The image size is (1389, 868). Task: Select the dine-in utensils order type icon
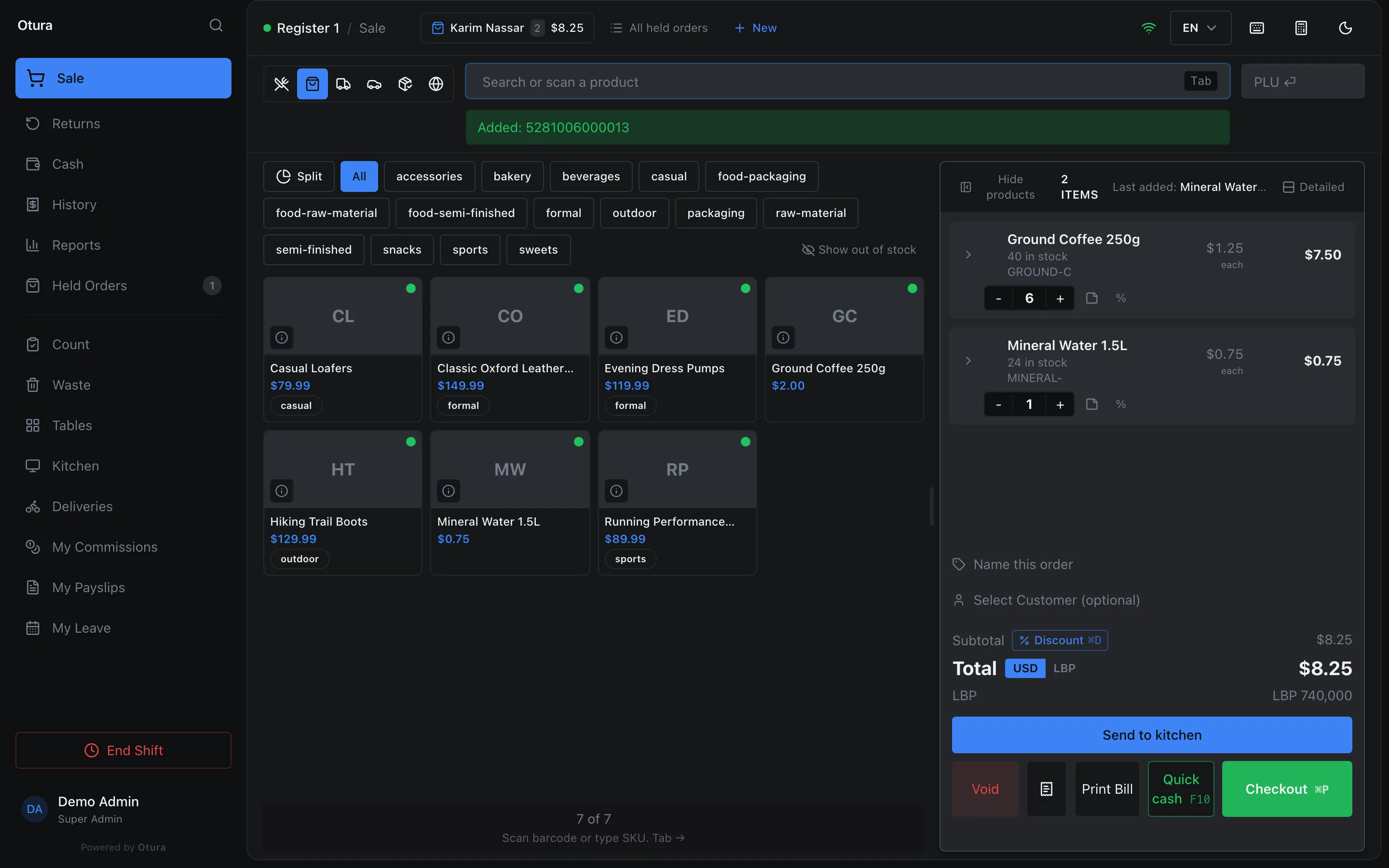281,84
